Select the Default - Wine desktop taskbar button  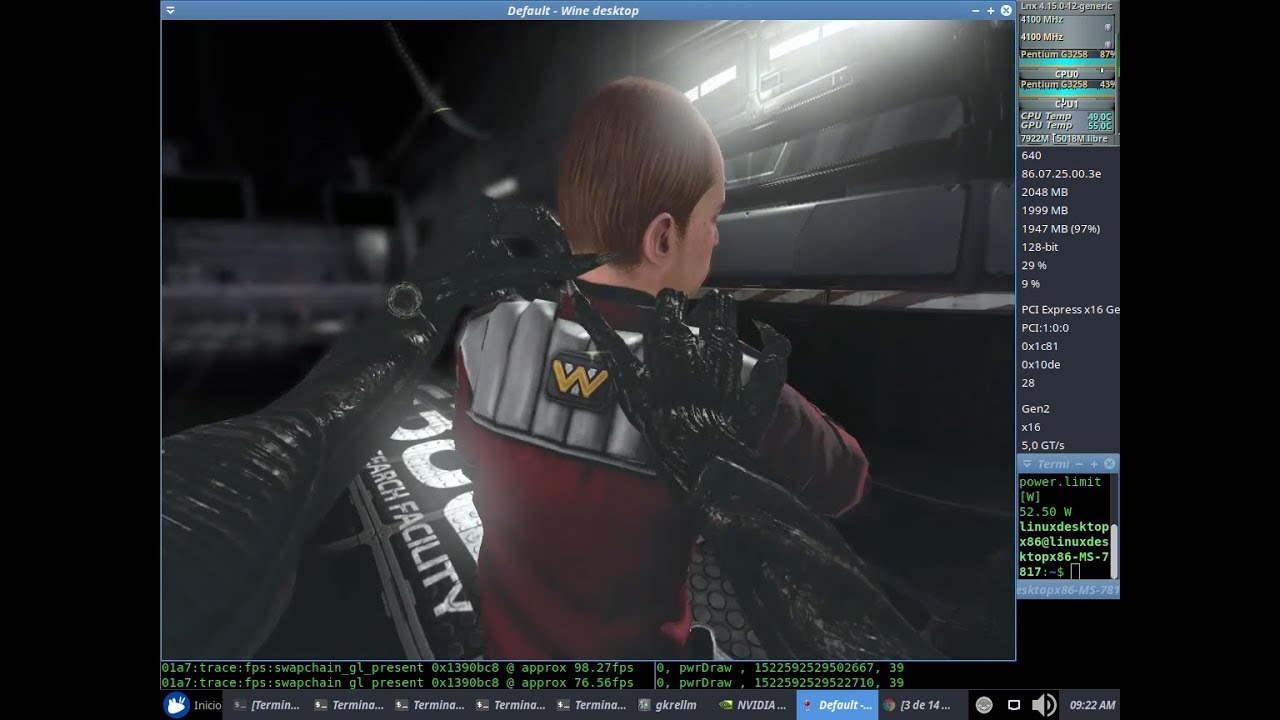[x=836, y=705]
